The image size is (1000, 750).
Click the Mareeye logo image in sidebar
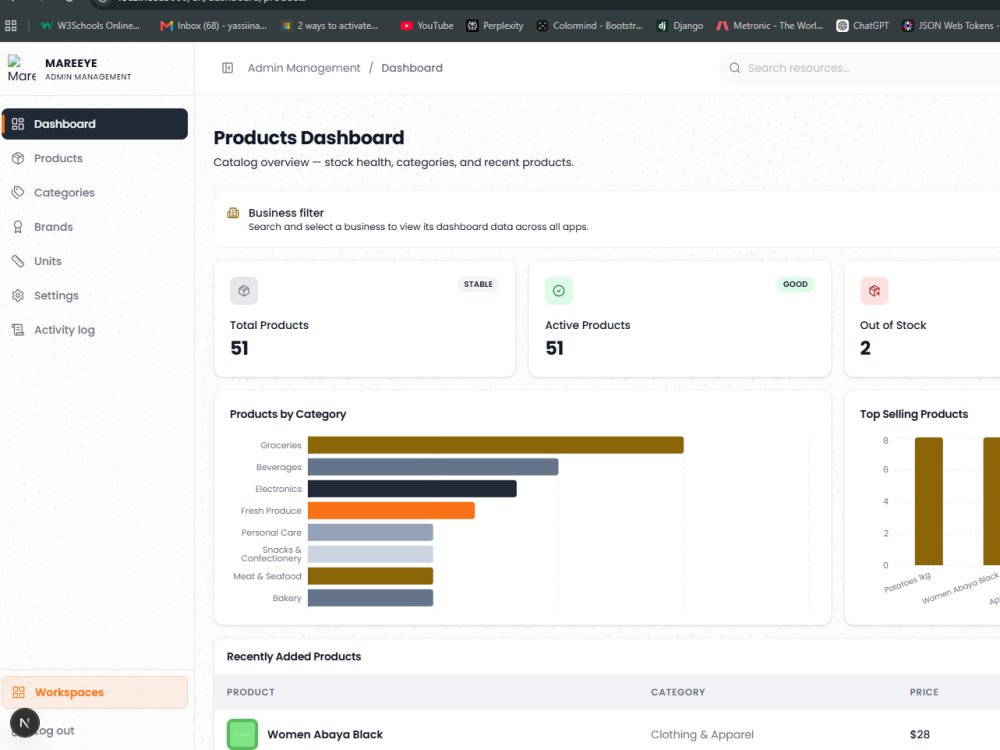coord(22,69)
